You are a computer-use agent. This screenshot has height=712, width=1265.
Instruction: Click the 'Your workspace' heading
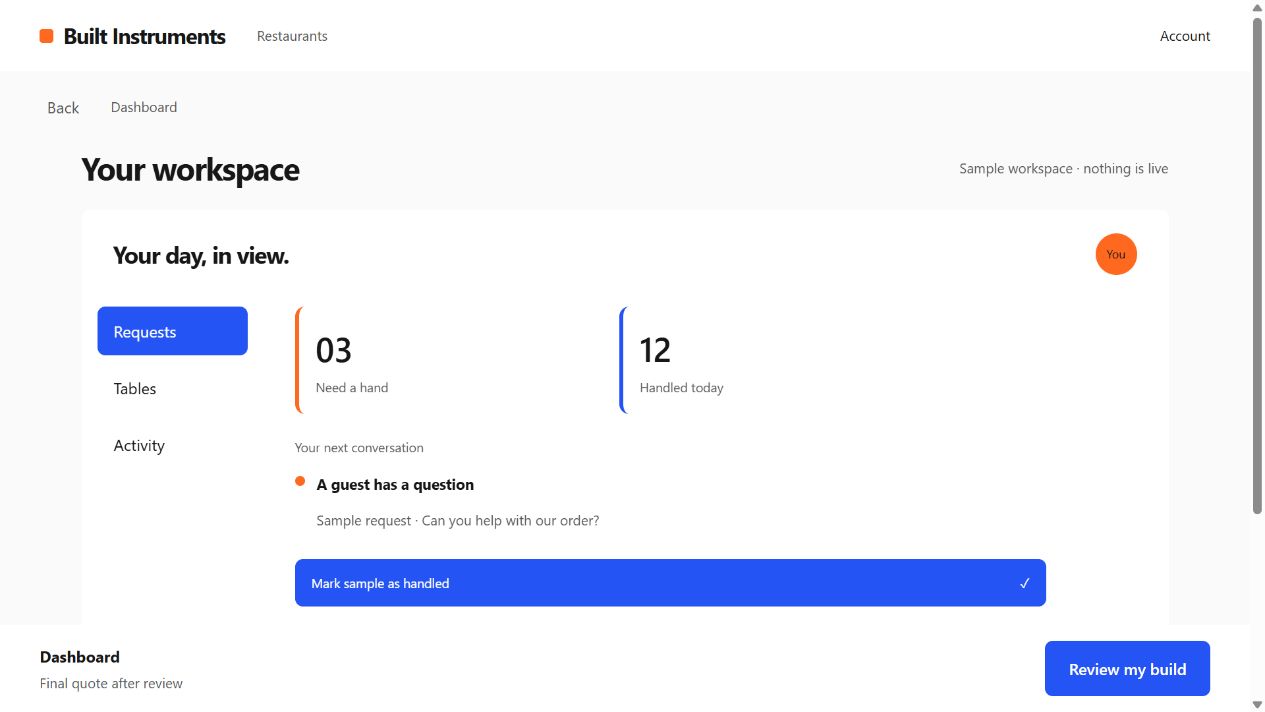pyautogui.click(x=190, y=169)
